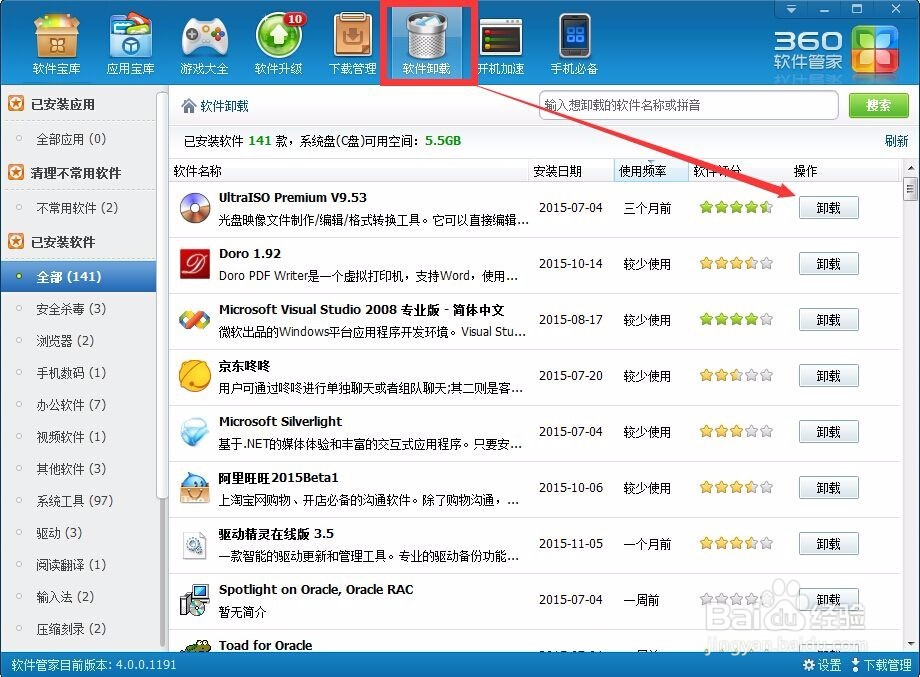920x677 pixels.
Task: Uninstall Microsoft Silverlight
Action: click(x=828, y=432)
